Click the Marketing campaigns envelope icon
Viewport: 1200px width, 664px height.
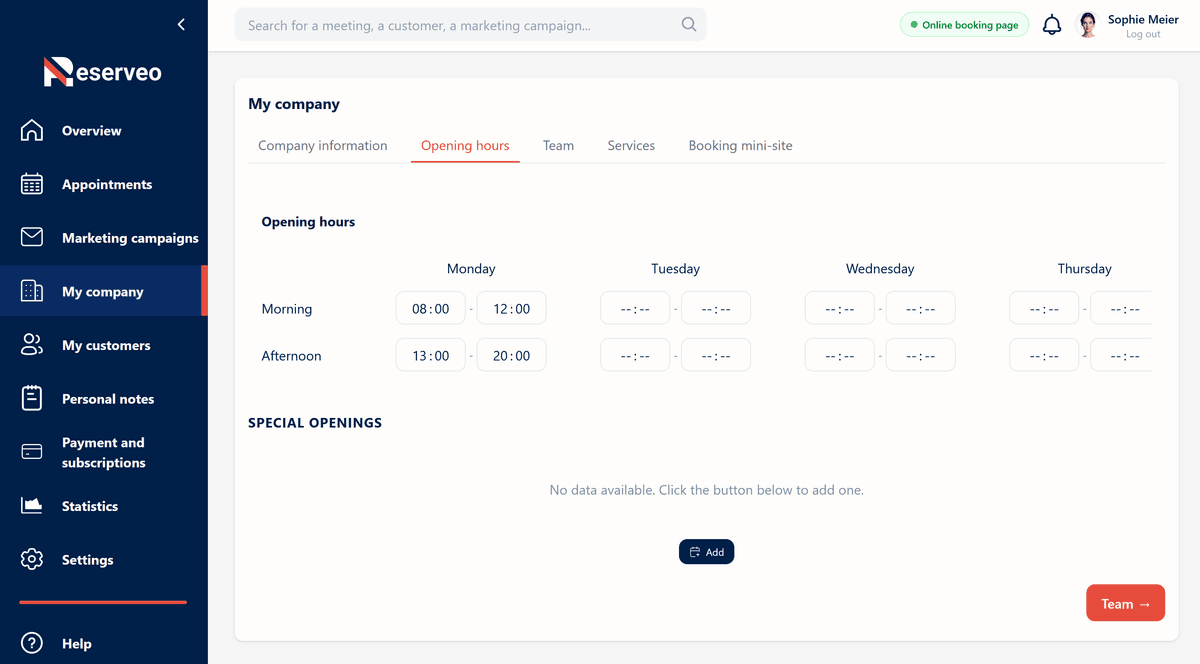[x=32, y=237]
